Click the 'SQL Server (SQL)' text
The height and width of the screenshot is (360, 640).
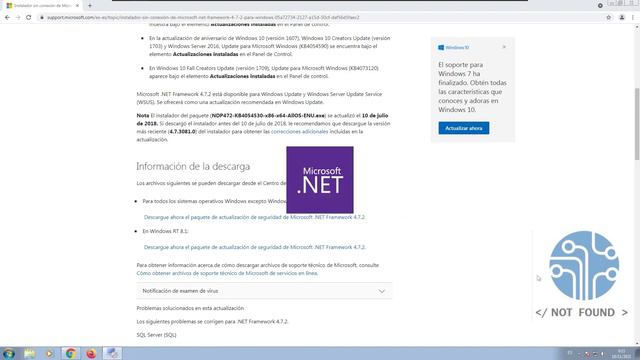point(156,335)
